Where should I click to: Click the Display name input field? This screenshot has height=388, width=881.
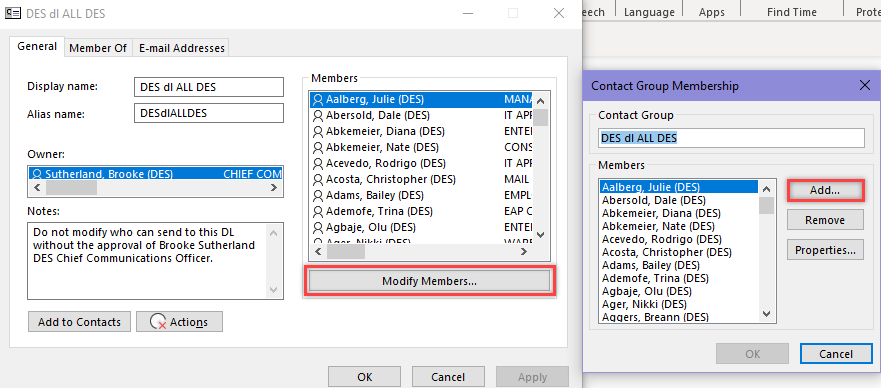click(x=209, y=87)
